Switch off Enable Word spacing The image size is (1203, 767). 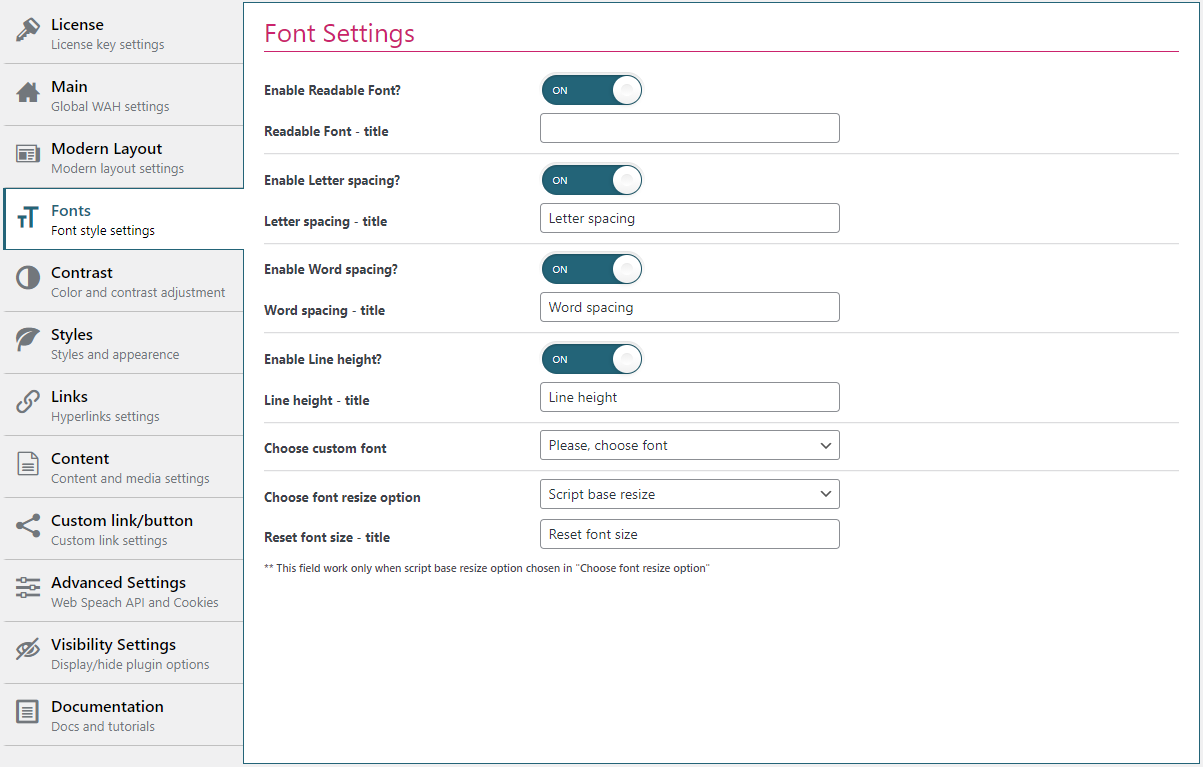point(591,269)
